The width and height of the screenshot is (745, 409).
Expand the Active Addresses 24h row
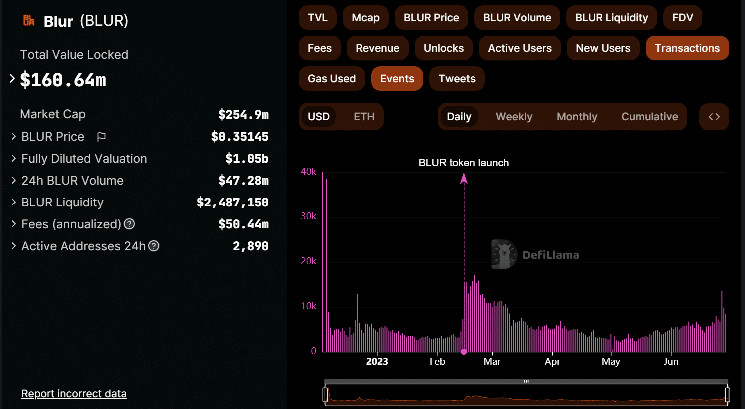pos(14,246)
